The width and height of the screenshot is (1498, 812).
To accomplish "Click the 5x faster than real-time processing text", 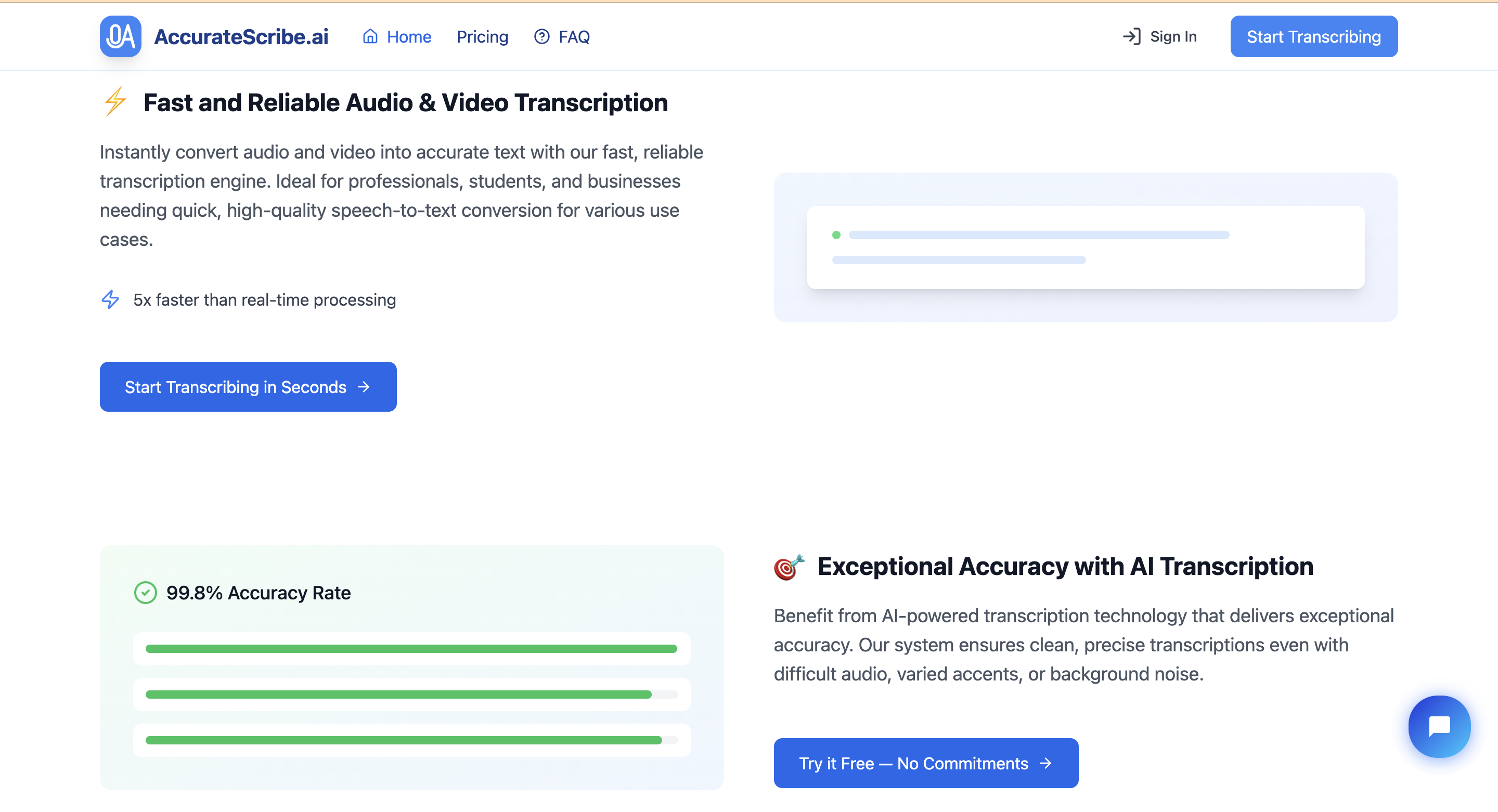I will [265, 300].
